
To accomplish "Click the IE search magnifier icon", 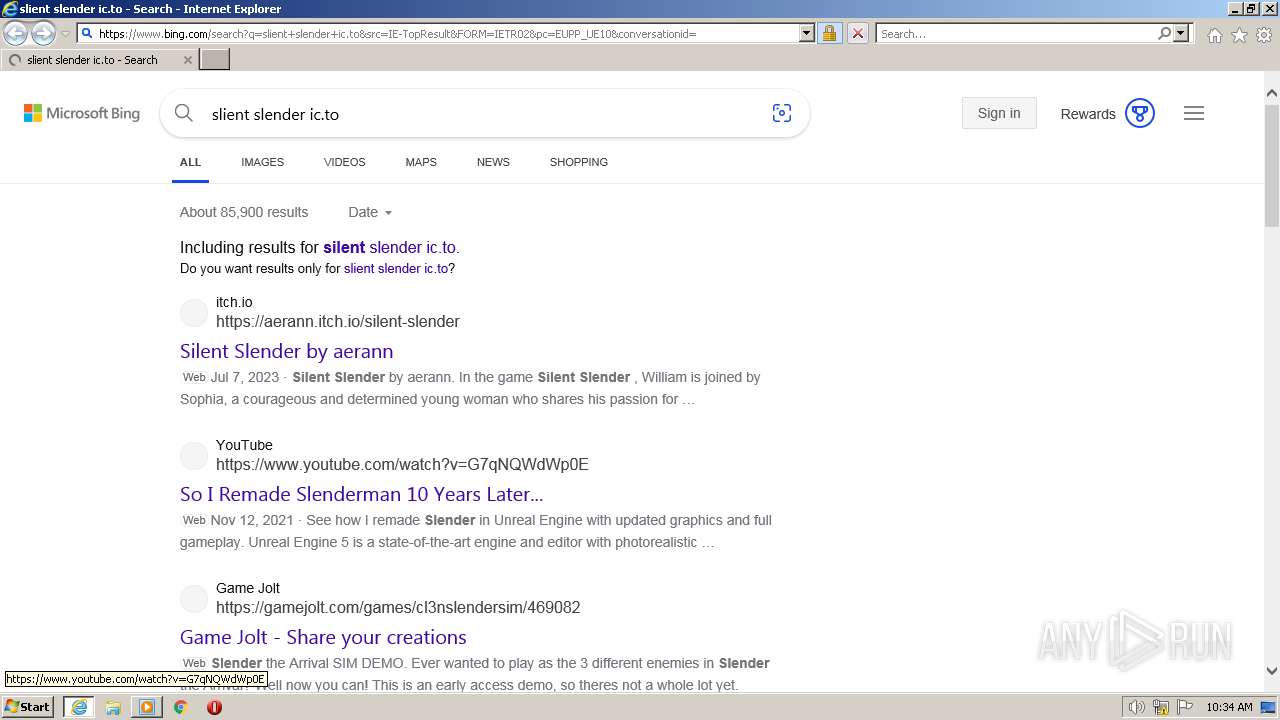I will tap(1164, 34).
